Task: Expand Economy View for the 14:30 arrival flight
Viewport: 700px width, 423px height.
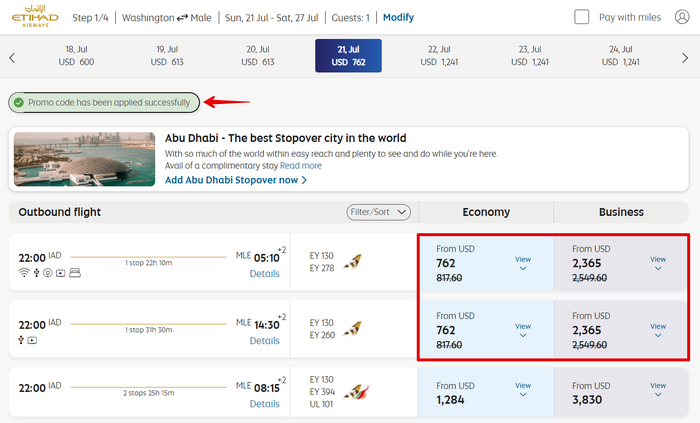Action: tap(523, 330)
